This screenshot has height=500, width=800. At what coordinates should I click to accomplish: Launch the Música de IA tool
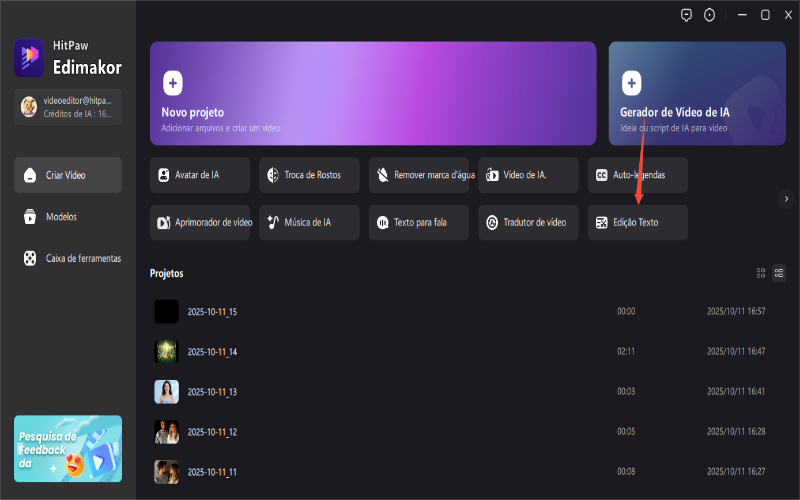click(309, 222)
